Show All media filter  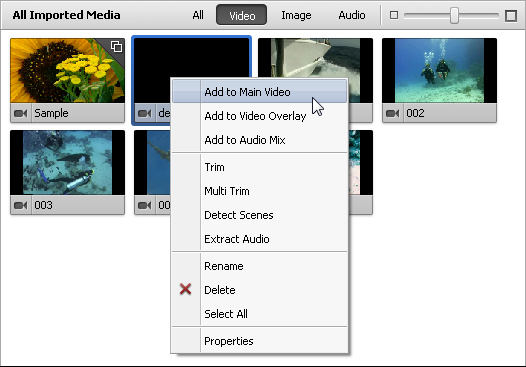point(198,15)
